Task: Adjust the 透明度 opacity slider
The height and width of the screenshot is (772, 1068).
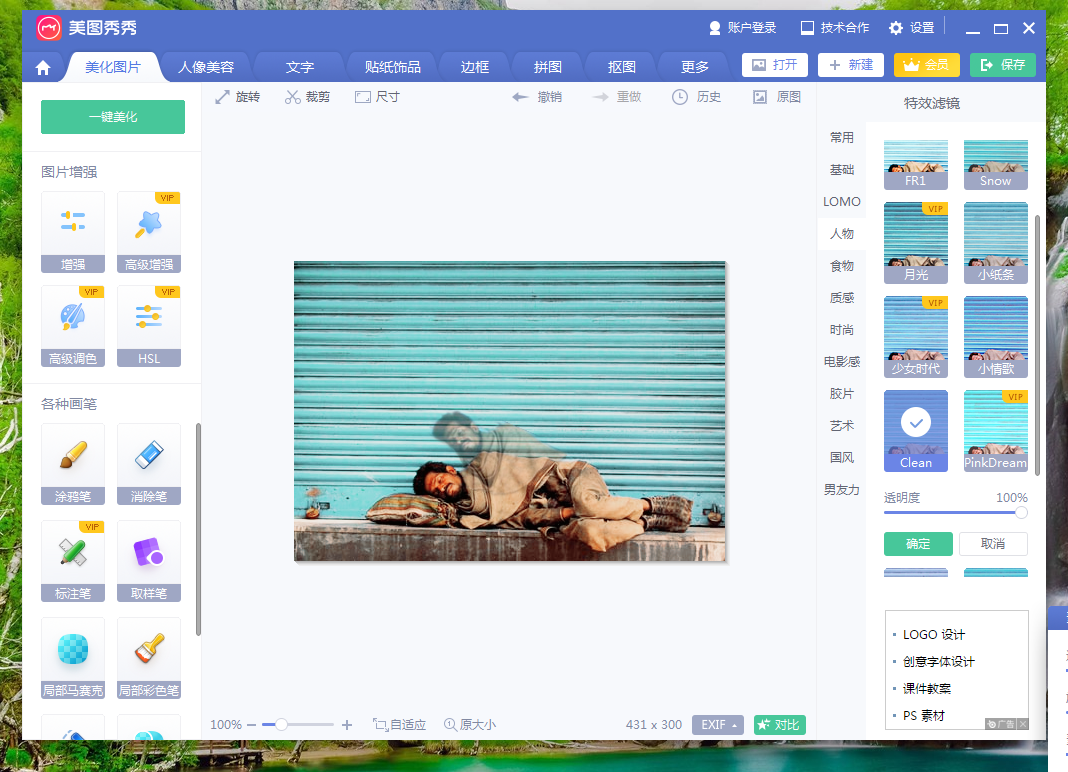Action: coord(1020,512)
